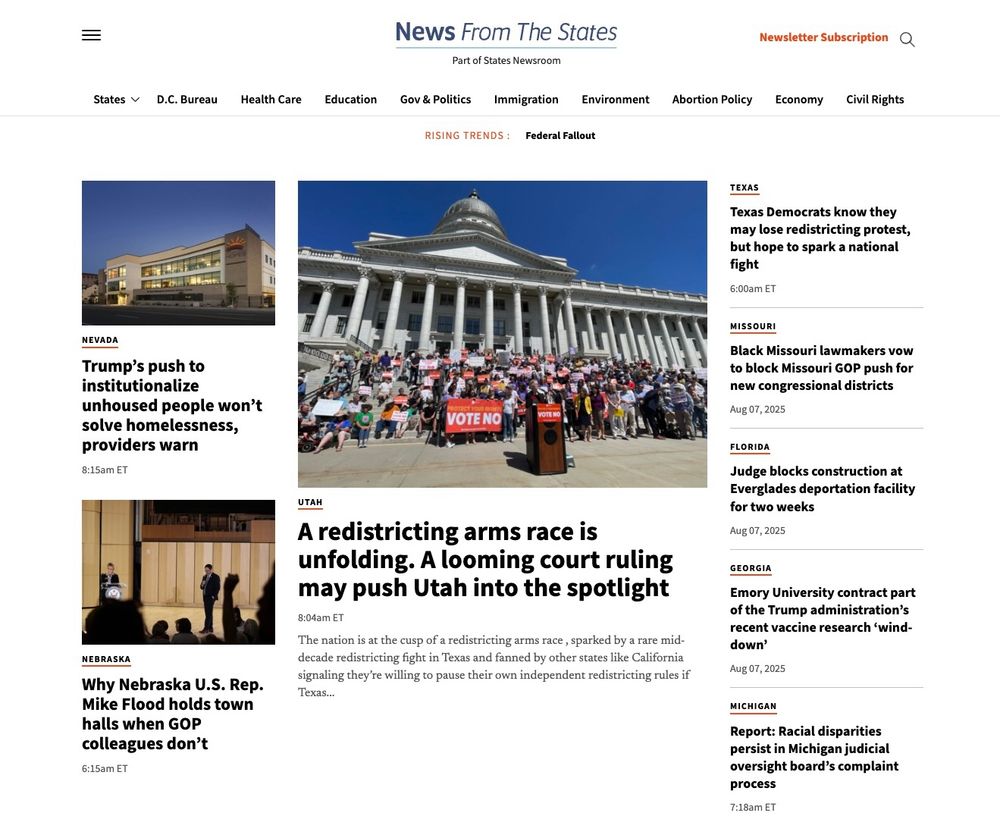Click the FLORIDA state tag
The image size is (1000, 817).
(x=750, y=447)
